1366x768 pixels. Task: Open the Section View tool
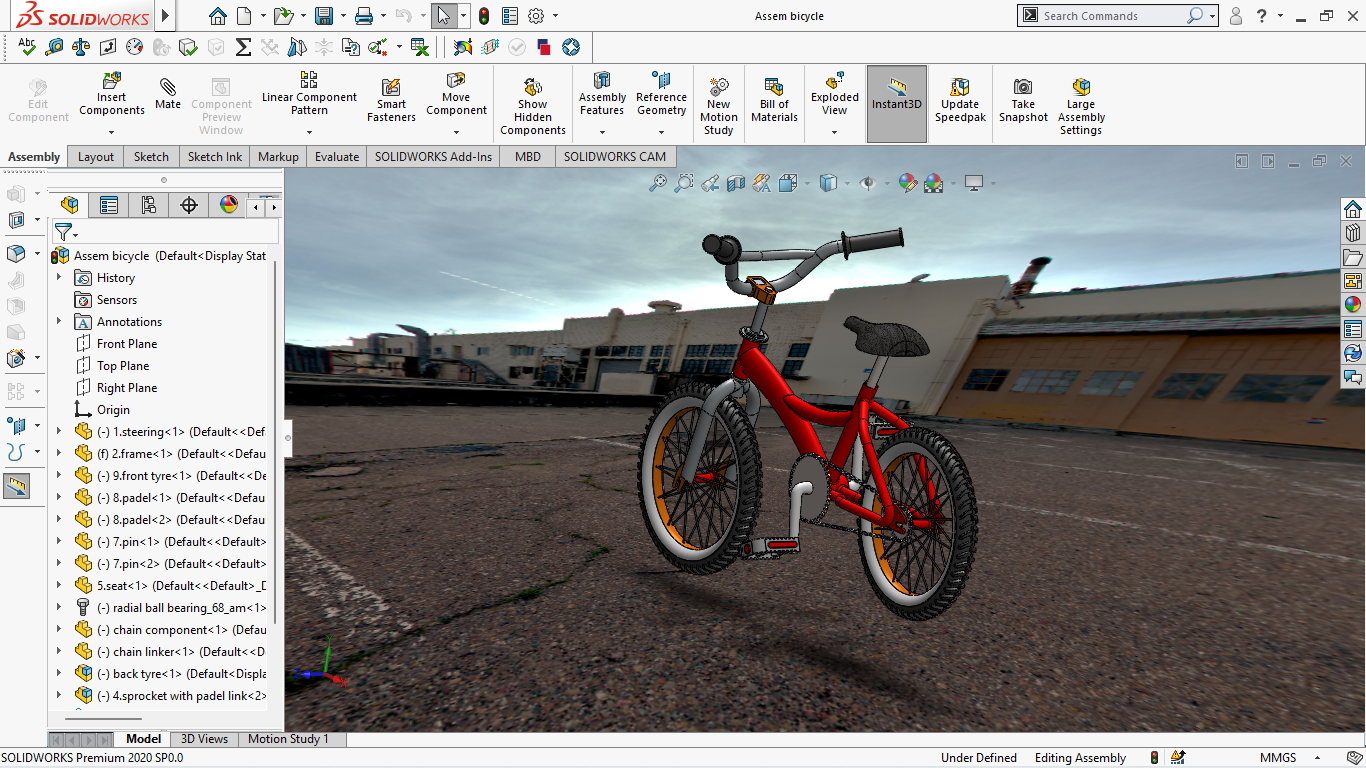736,183
